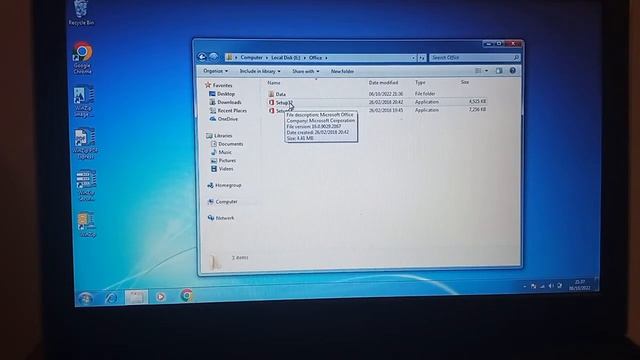The image size is (640, 360).
Task: Click the Data folder icon
Action: click(271, 94)
